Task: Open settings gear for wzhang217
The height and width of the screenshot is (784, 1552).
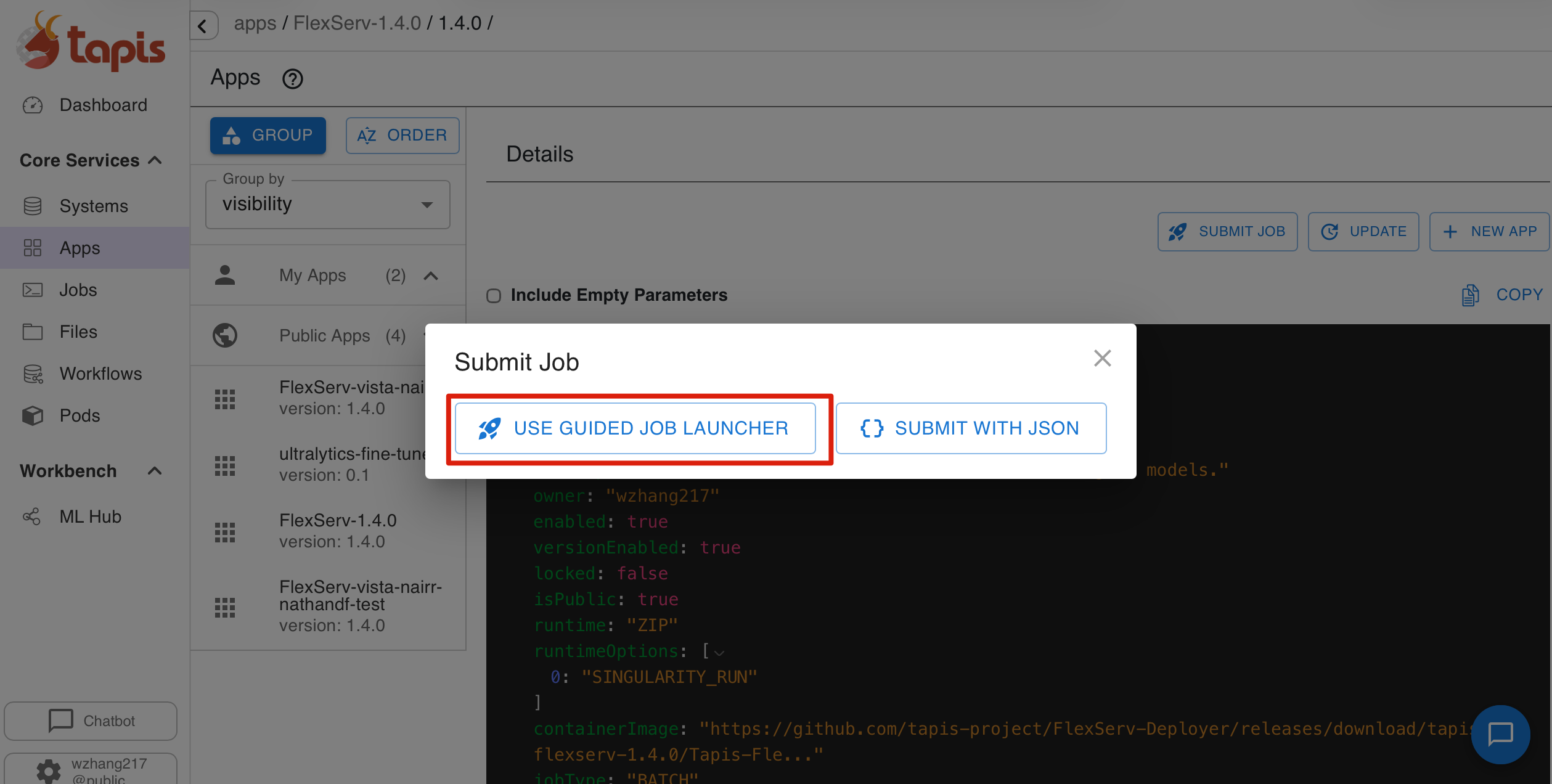Action: click(49, 770)
